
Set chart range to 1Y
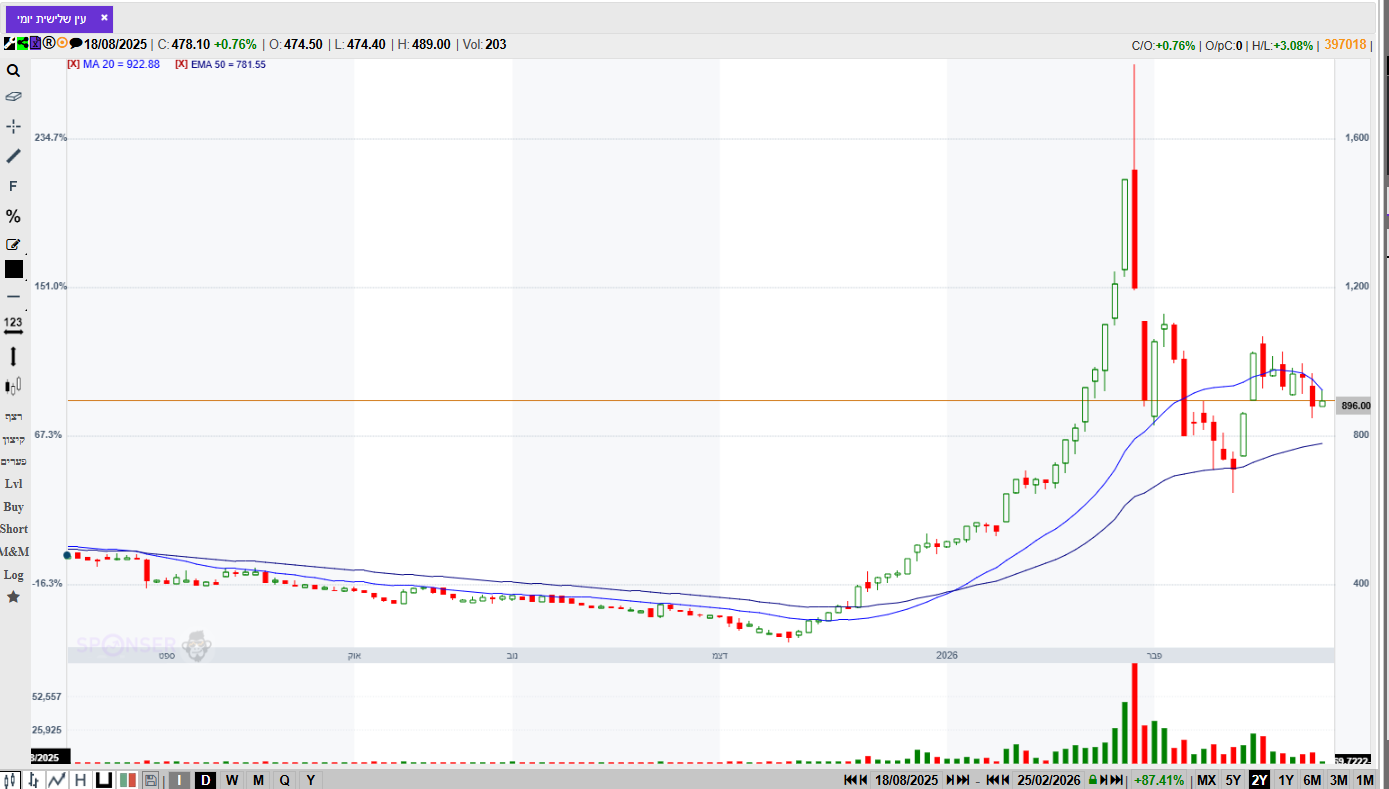1286,780
